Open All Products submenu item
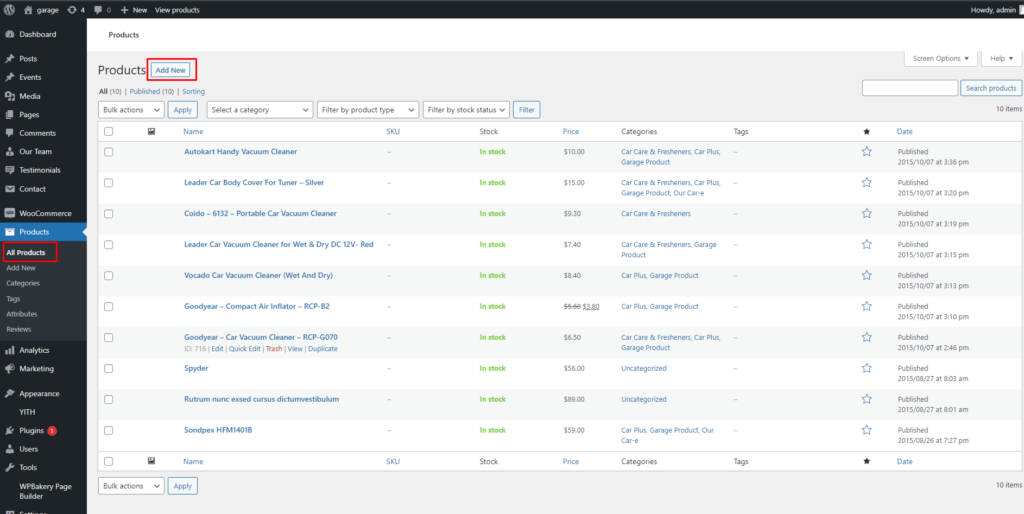Image resolution: width=1024 pixels, height=514 pixels. [26, 252]
